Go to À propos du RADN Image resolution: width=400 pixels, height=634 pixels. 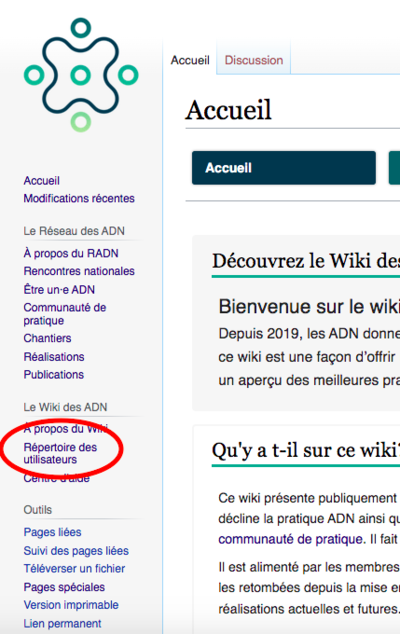71,254
